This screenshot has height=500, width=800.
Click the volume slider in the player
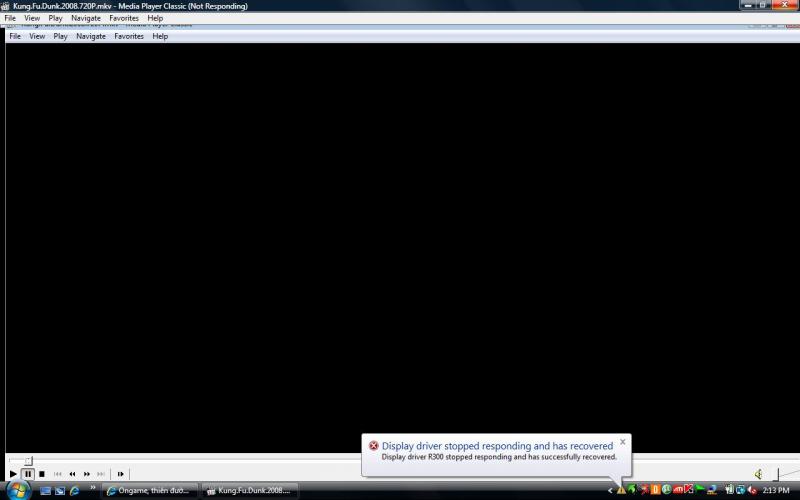[779, 474]
